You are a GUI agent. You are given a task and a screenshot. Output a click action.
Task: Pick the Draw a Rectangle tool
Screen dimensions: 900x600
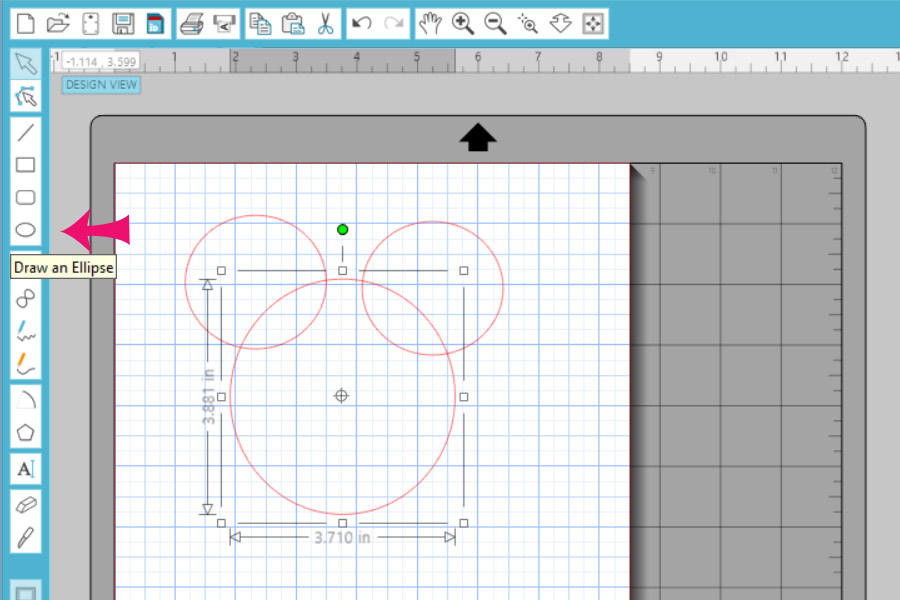(x=25, y=165)
